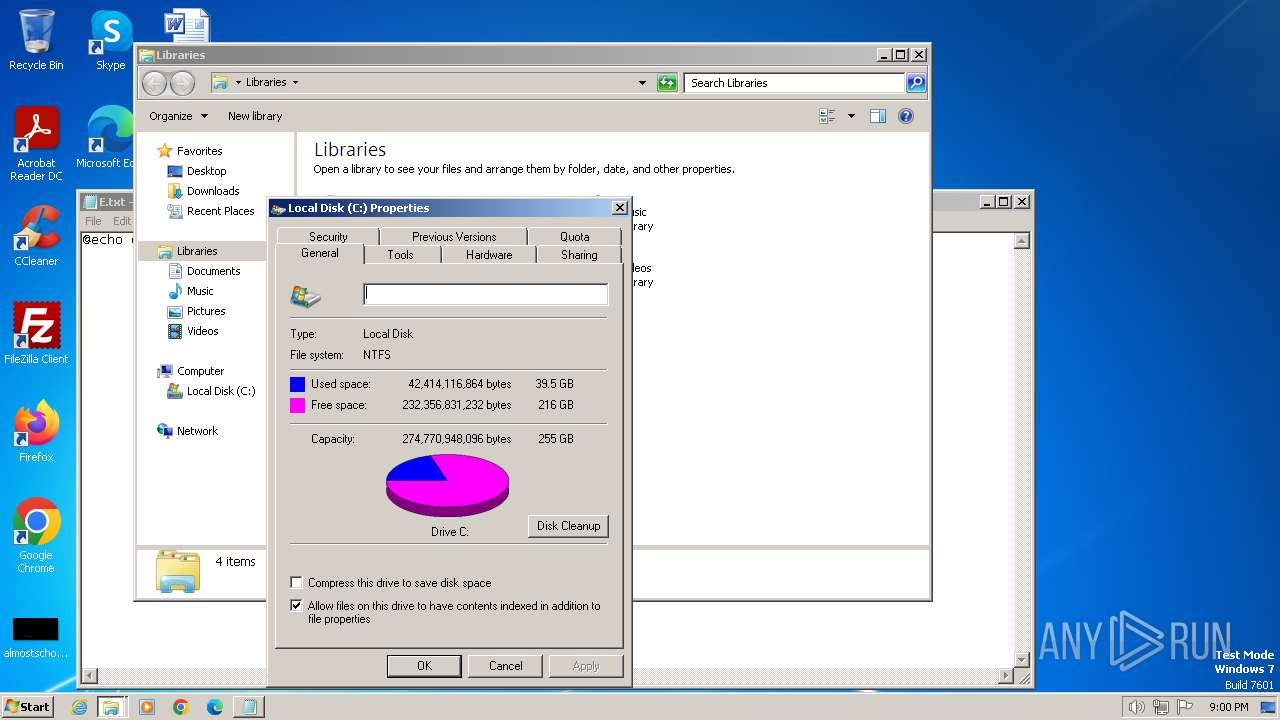Switch to the Previous Versions tab
The width and height of the screenshot is (1280, 720).
pos(454,237)
